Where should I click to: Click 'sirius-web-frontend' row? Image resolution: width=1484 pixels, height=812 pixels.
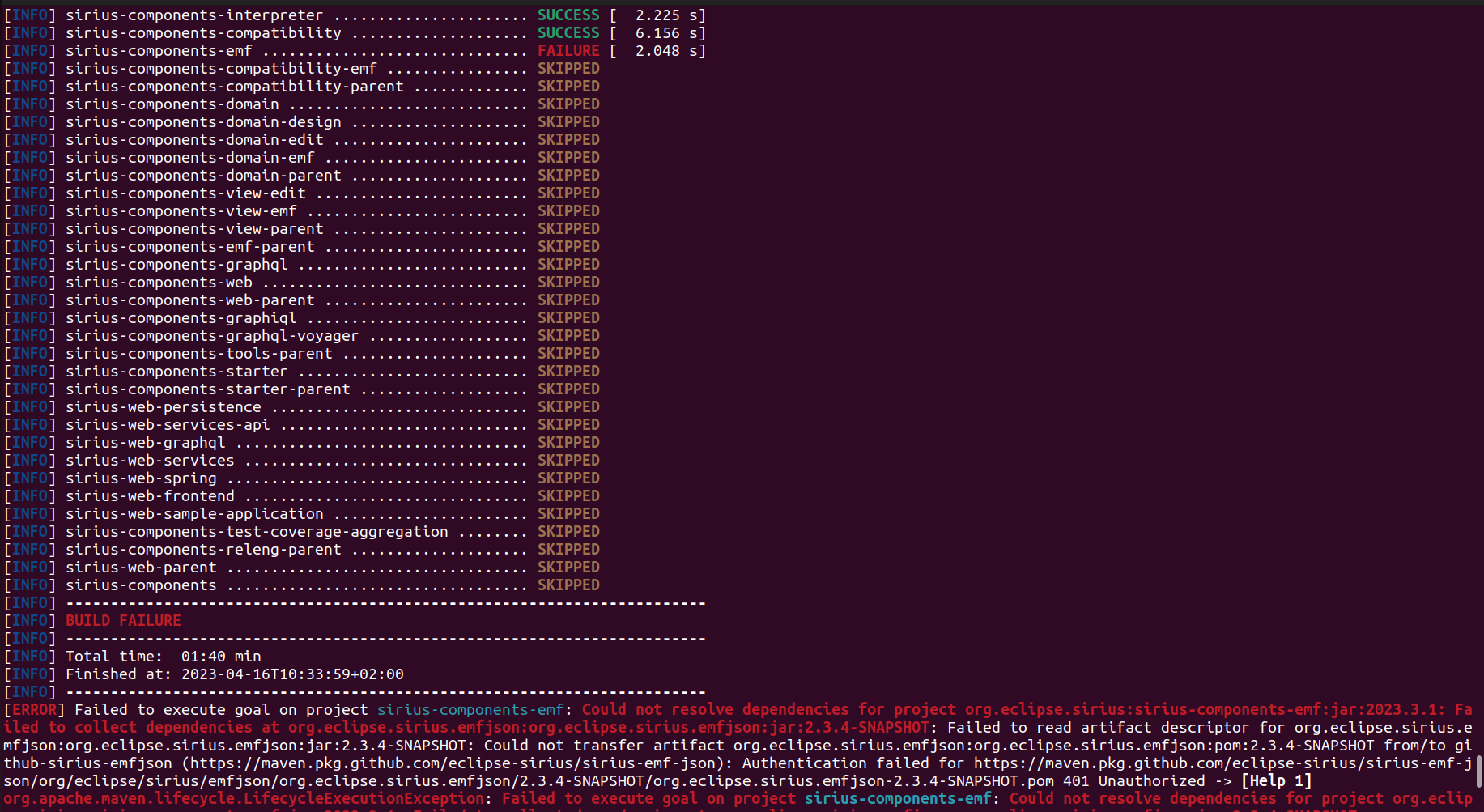[x=301, y=496]
